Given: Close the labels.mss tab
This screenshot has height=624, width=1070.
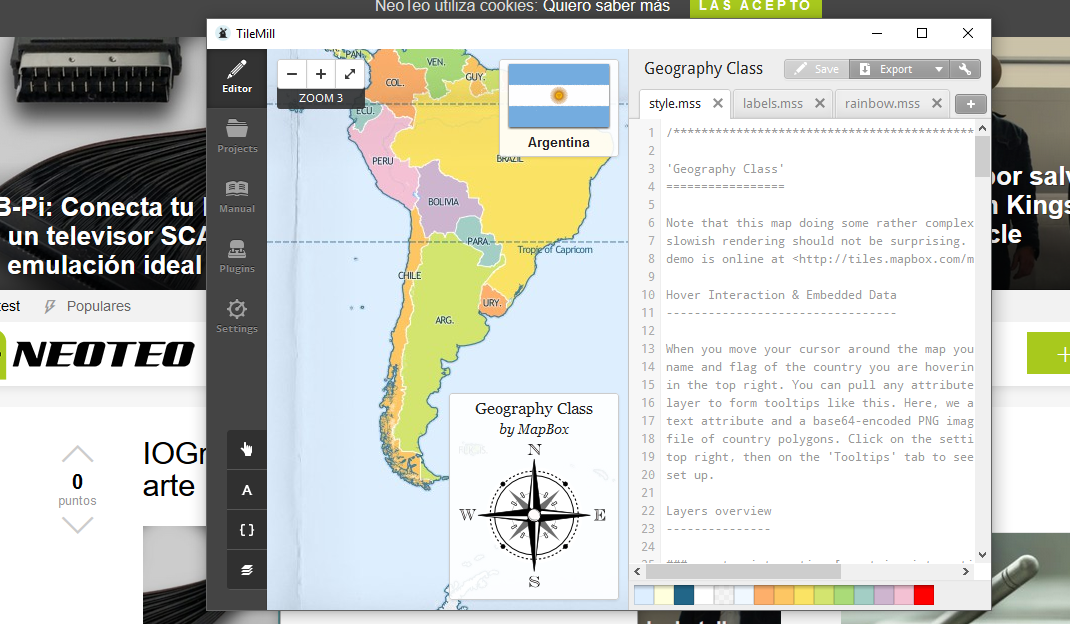Looking at the screenshot, I should 820,103.
